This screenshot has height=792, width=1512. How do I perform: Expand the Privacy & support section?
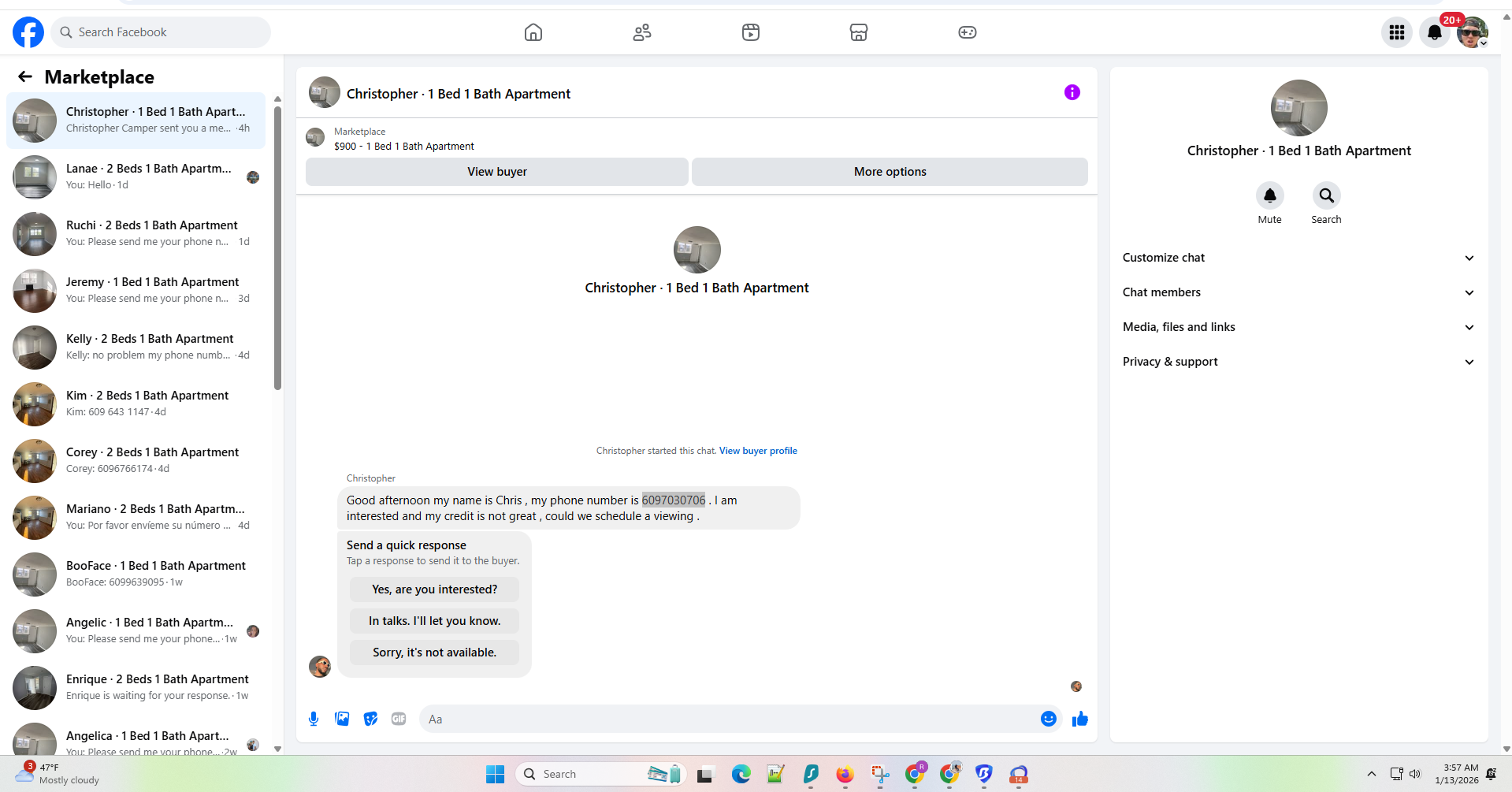point(1298,362)
